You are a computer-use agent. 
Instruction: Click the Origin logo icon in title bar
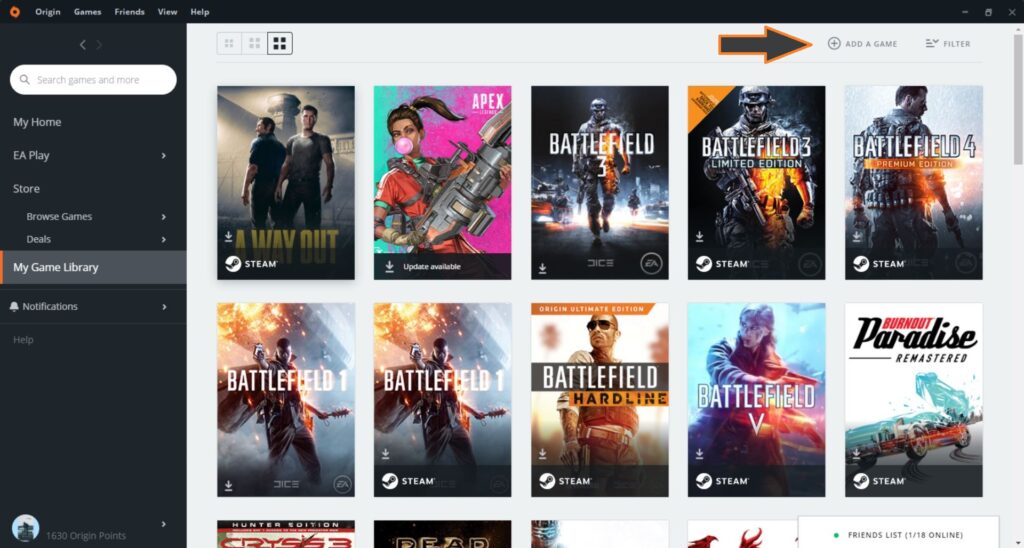15,12
